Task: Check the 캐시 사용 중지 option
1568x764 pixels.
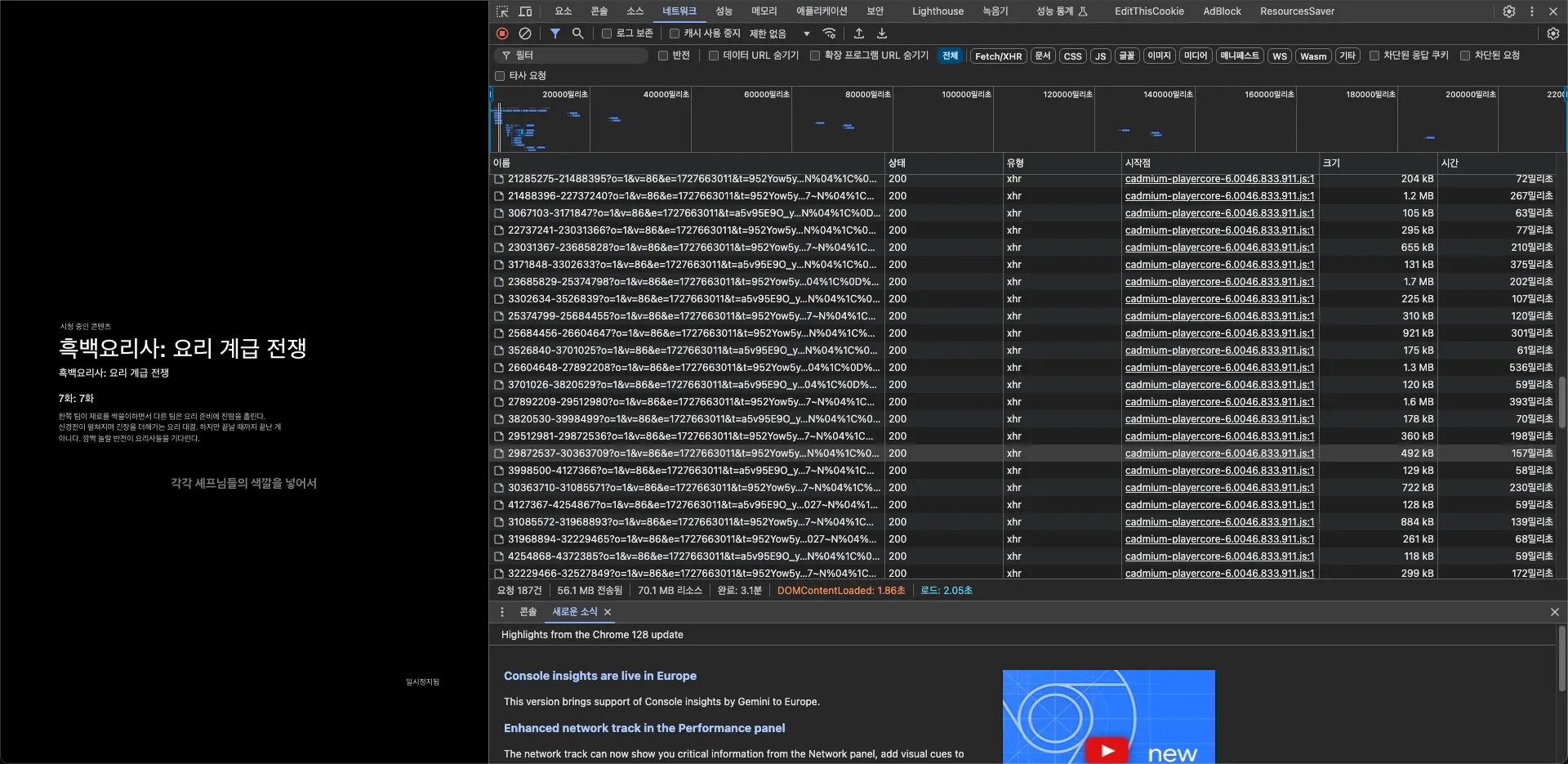Action: [675, 34]
